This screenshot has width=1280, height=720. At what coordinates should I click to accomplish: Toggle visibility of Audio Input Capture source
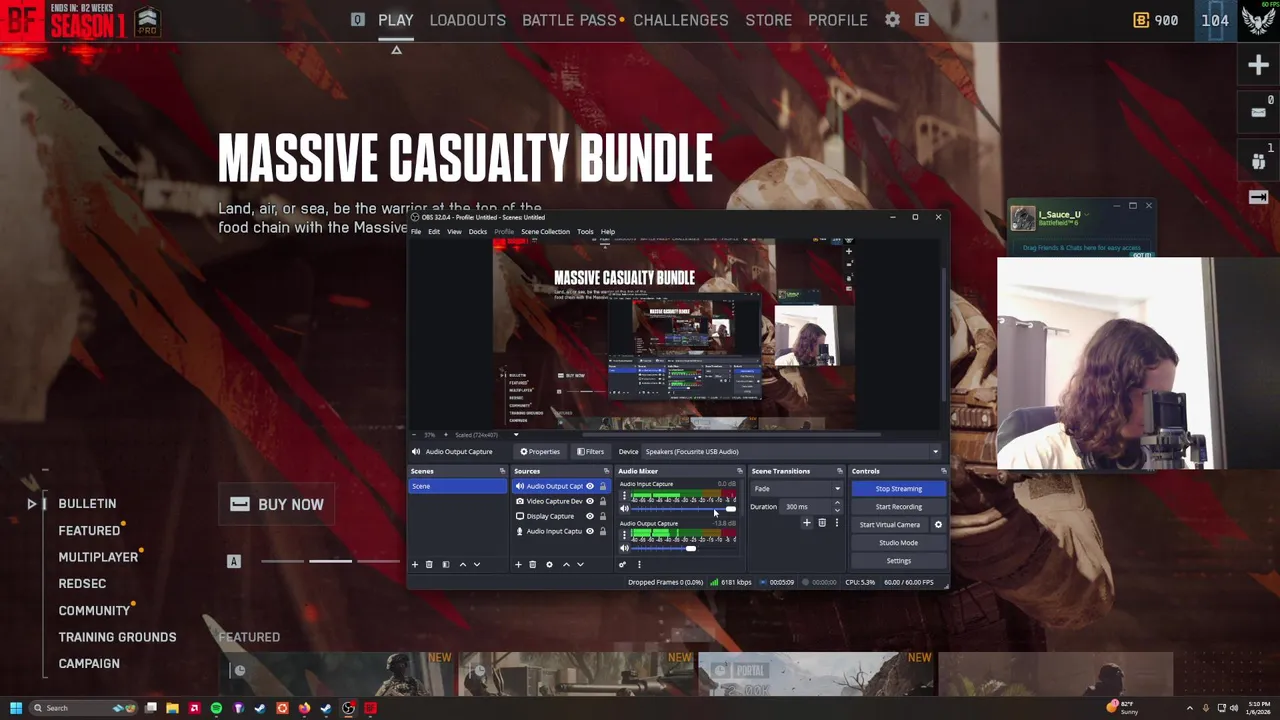589,532
